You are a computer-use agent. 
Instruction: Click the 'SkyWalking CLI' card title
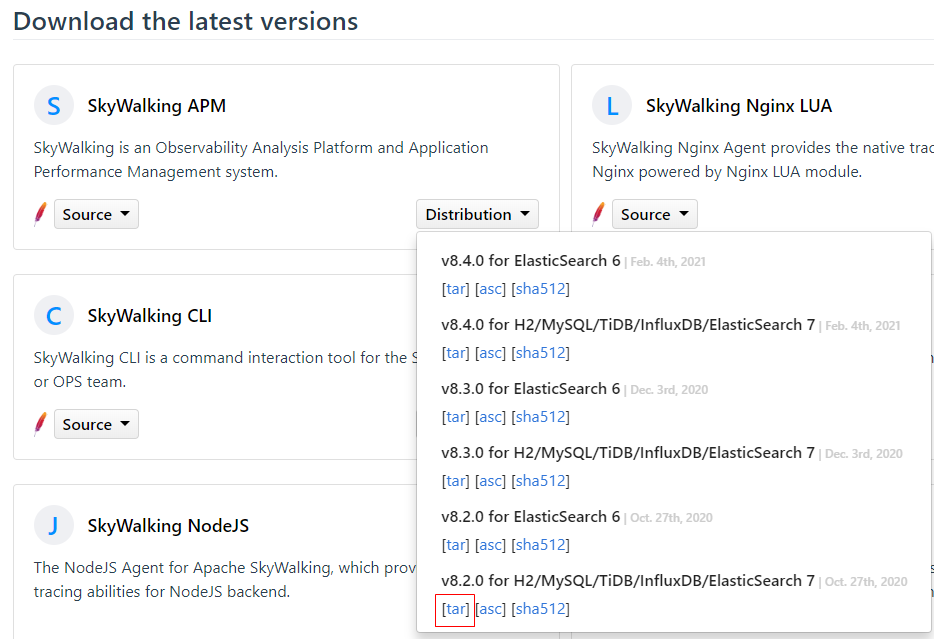(x=149, y=316)
